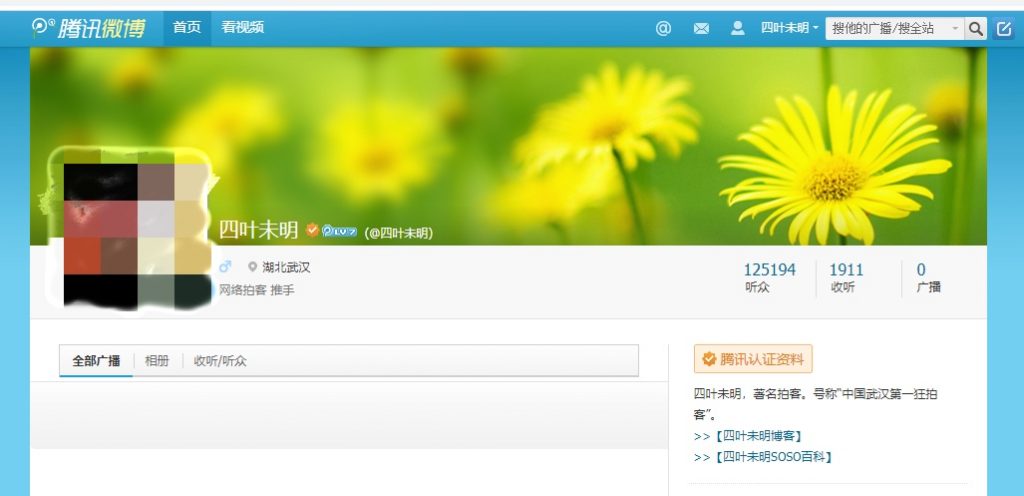Go to 首页 in the top navigation

187,28
